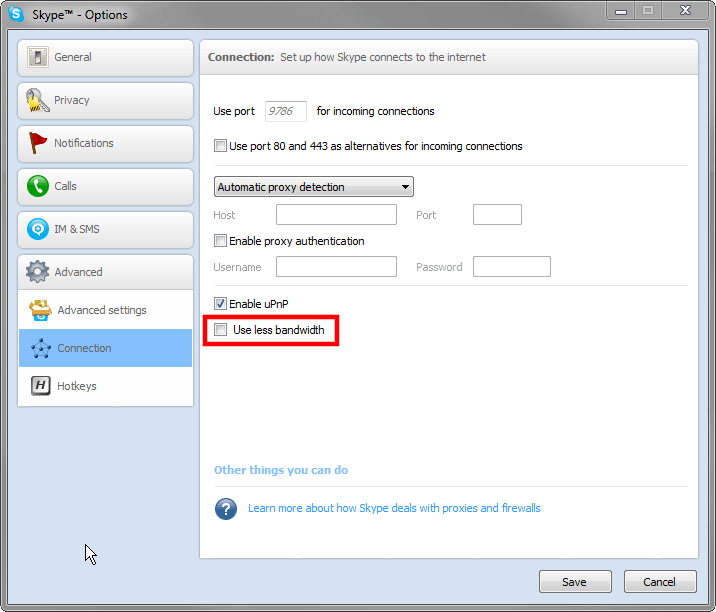716x612 pixels.
Task: Enable the Use less bandwidth checkbox
Action: (221, 330)
